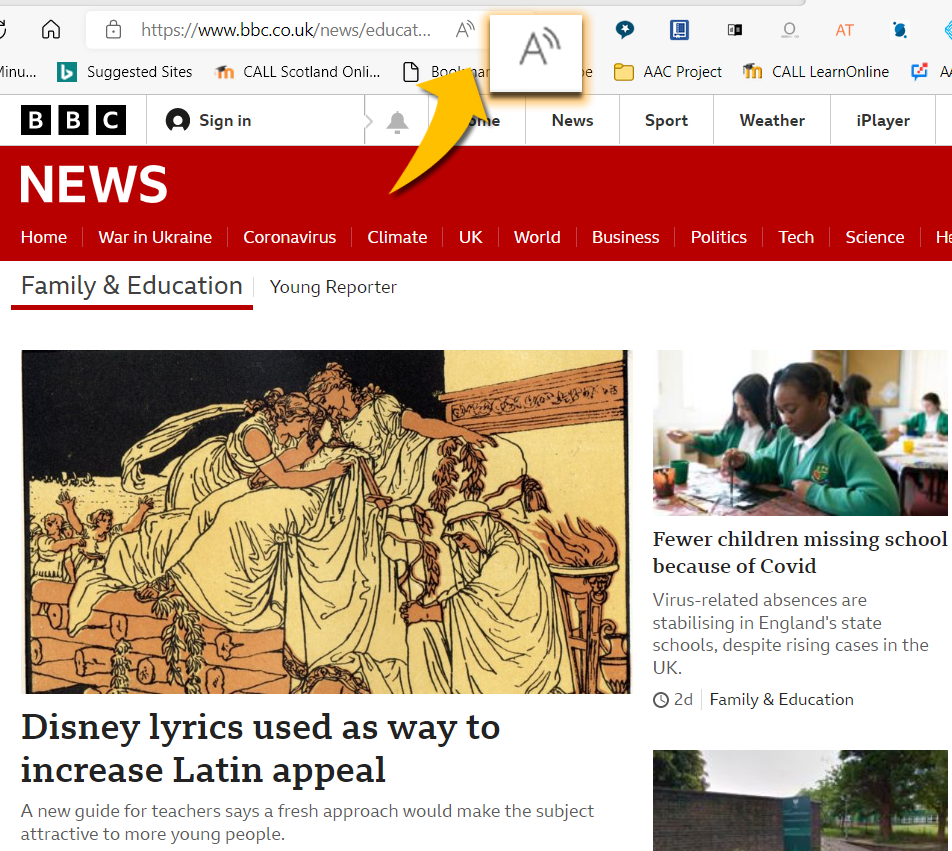Click the BBC logo
Viewport: 952px width, 851px height.
73,120
